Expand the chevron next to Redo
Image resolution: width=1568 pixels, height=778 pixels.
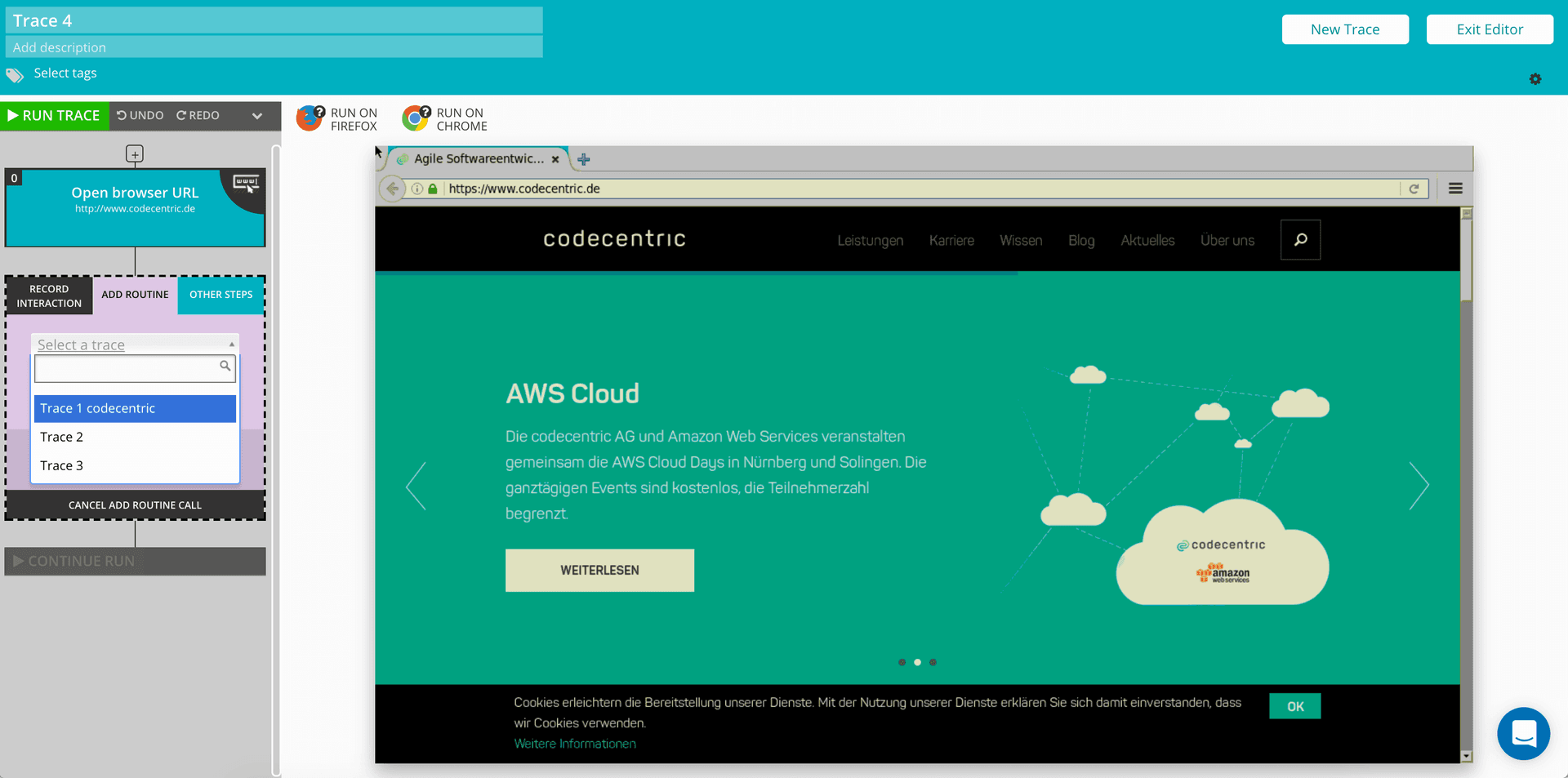click(257, 116)
